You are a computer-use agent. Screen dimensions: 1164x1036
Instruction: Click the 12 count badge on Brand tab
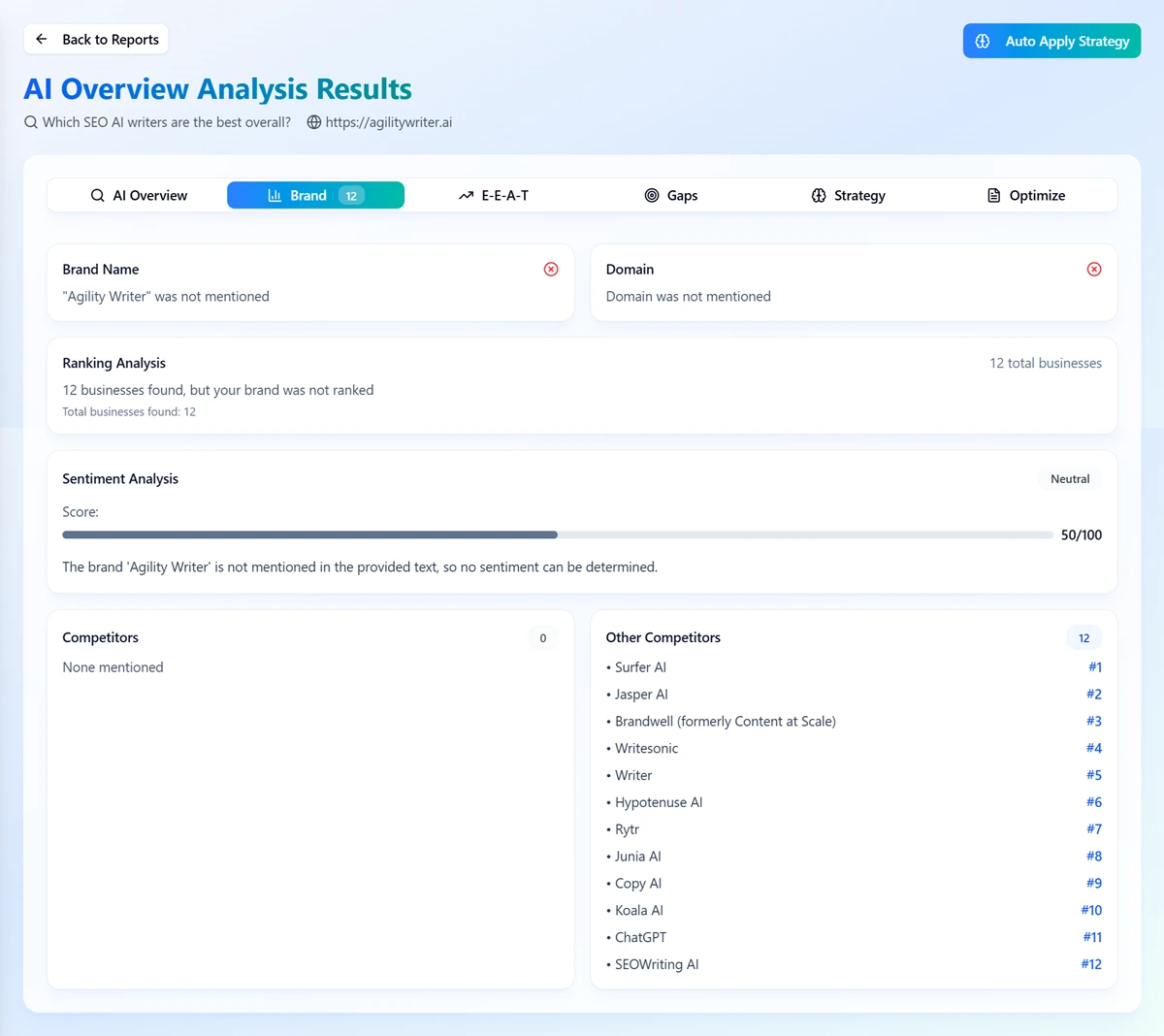(351, 195)
